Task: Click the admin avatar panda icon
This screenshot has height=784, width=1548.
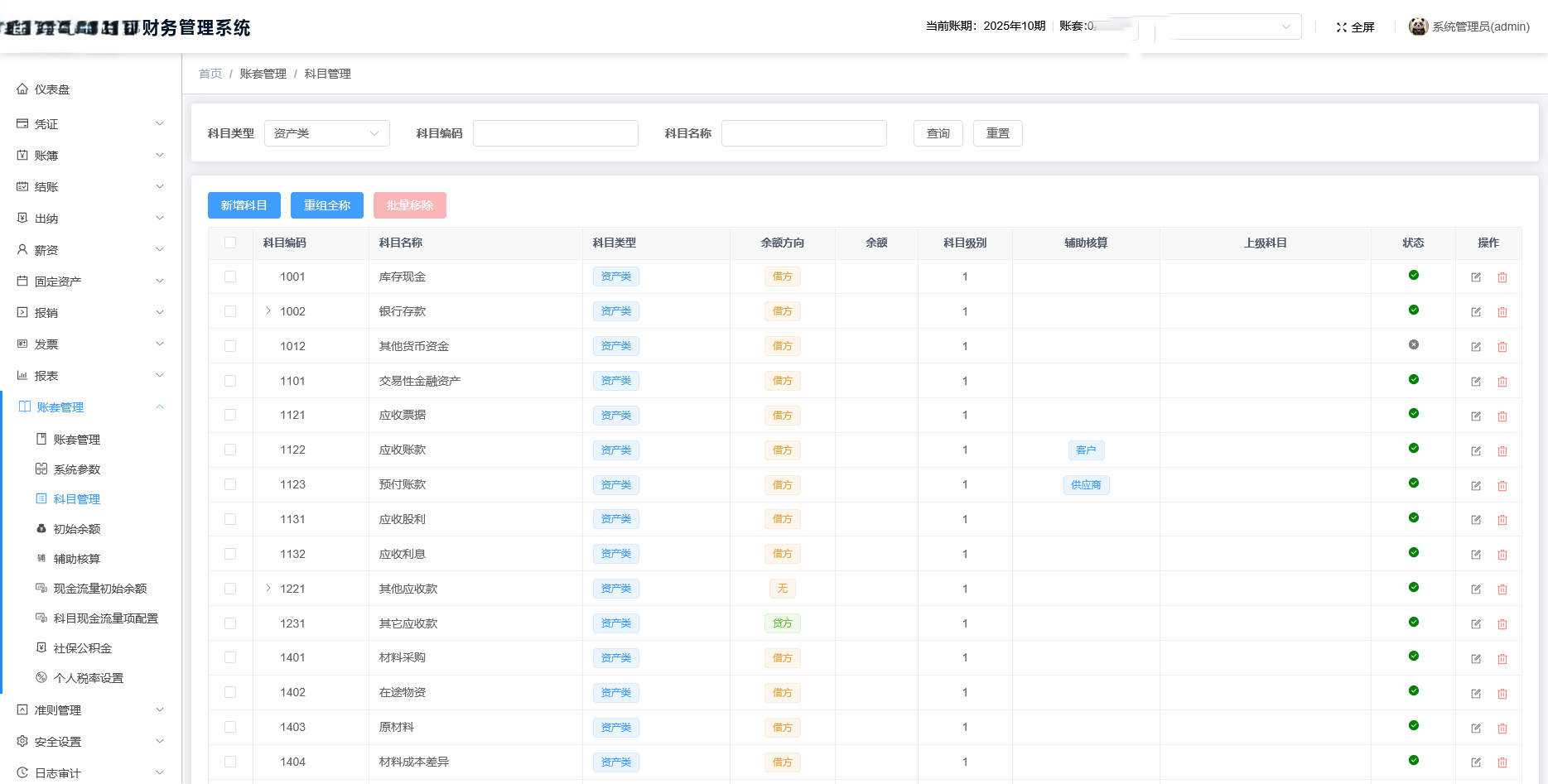Action: click(1417, 26)
